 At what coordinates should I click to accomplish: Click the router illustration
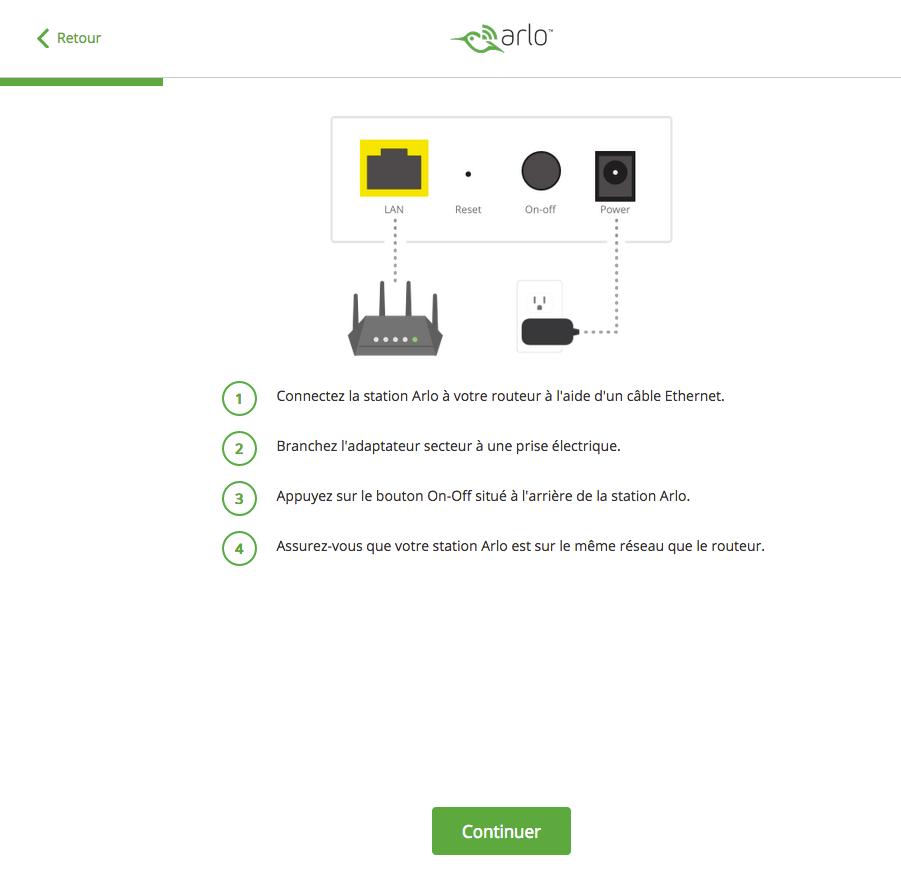[395, 318]
